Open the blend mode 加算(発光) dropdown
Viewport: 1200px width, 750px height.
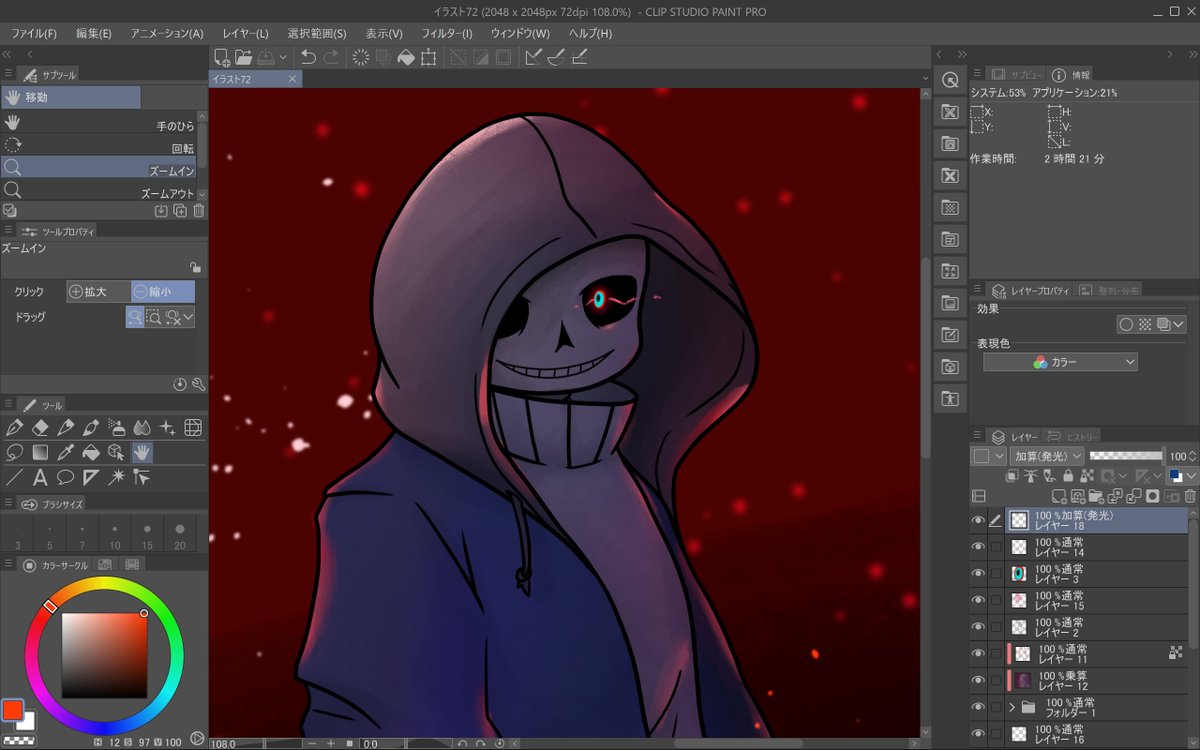[1047, 456]
